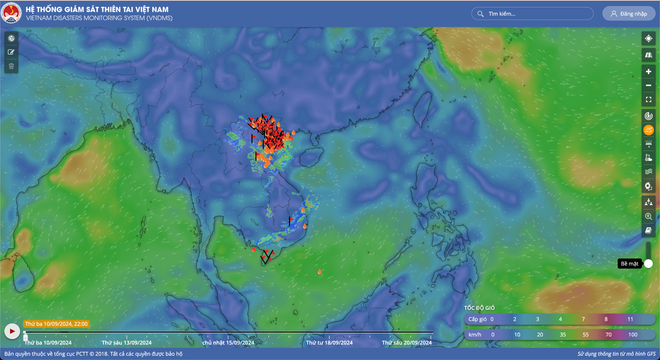Click the Vietnam Disasters Monitoring System subtitle
660x360 pixels.
(x=99, y=18)
